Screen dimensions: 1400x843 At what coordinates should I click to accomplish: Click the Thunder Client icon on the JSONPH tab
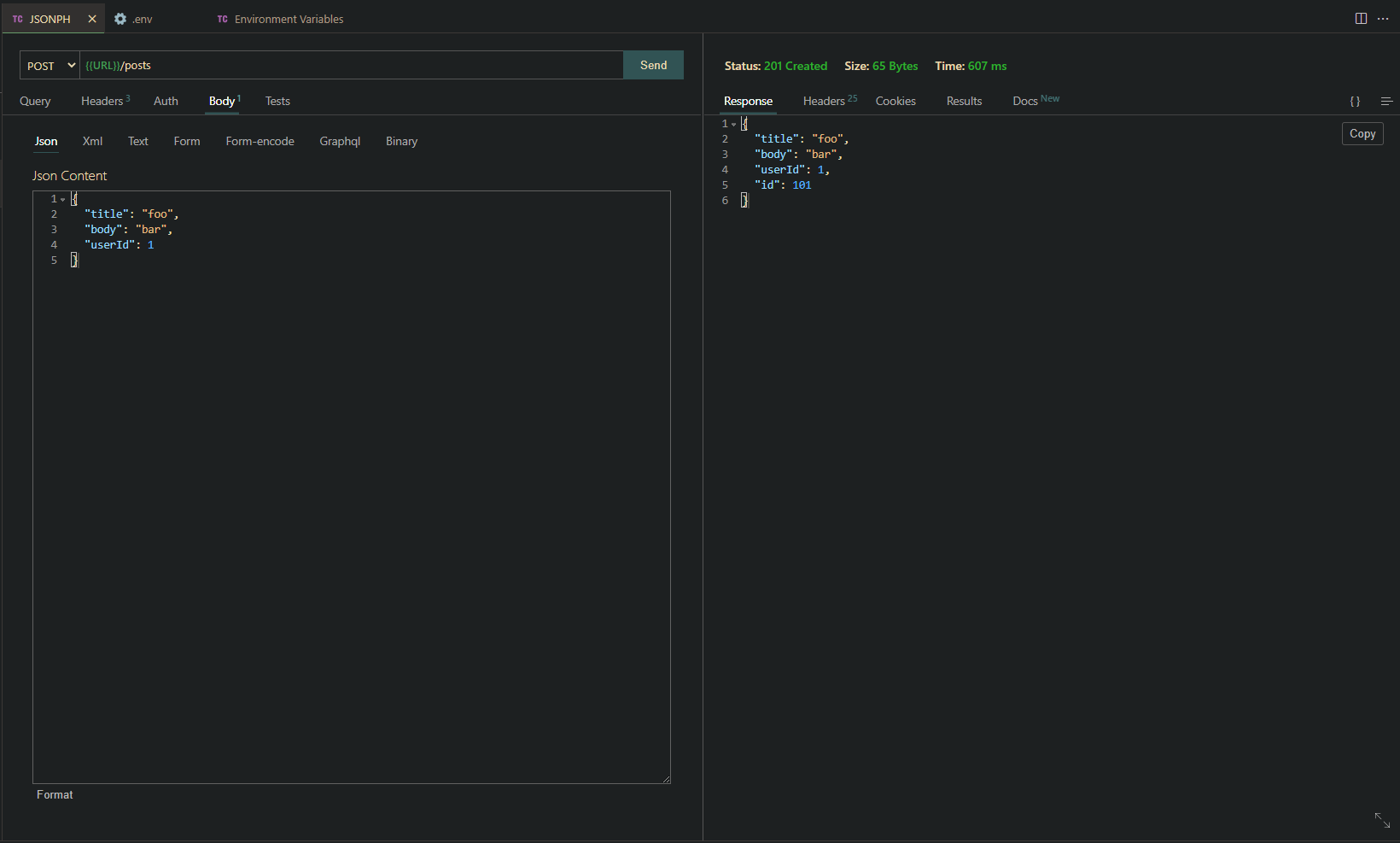click(18, 18)
